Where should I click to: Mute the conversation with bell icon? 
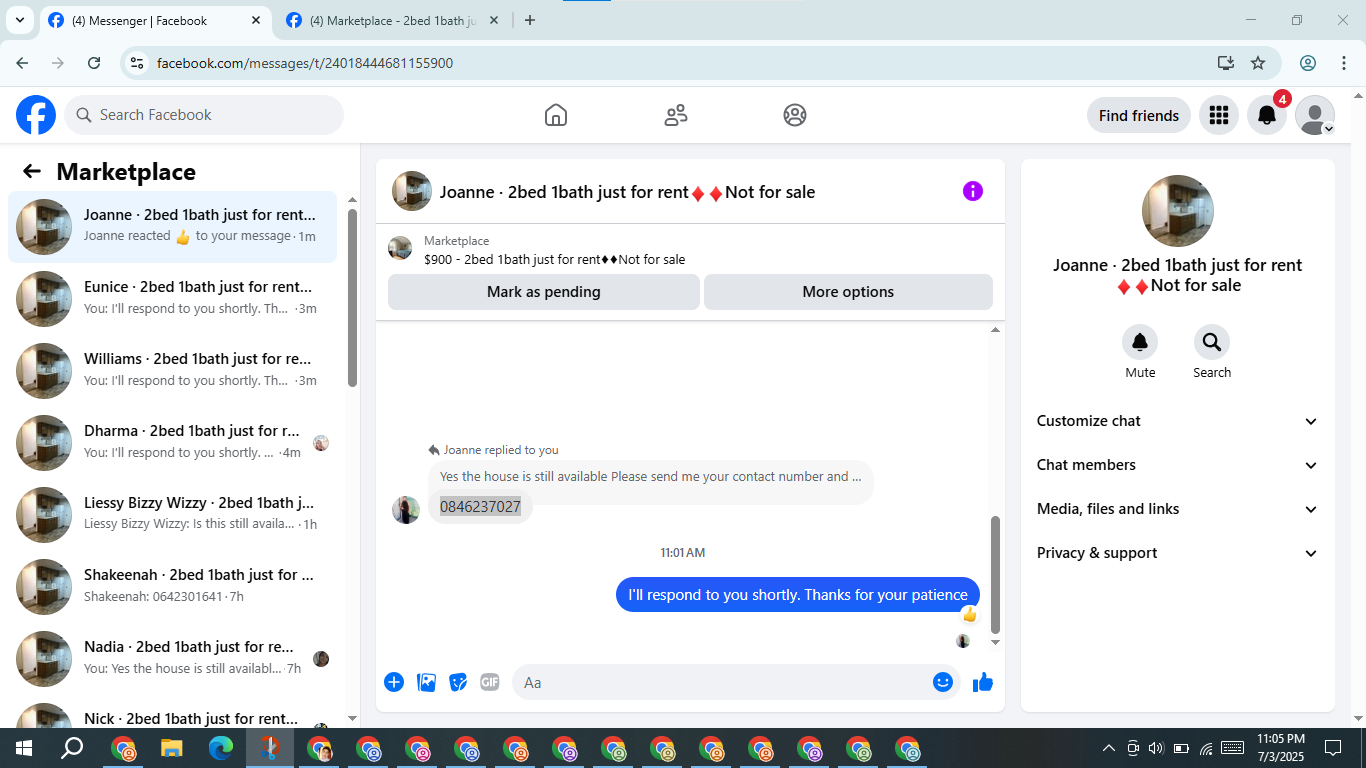click(1140, 343)
